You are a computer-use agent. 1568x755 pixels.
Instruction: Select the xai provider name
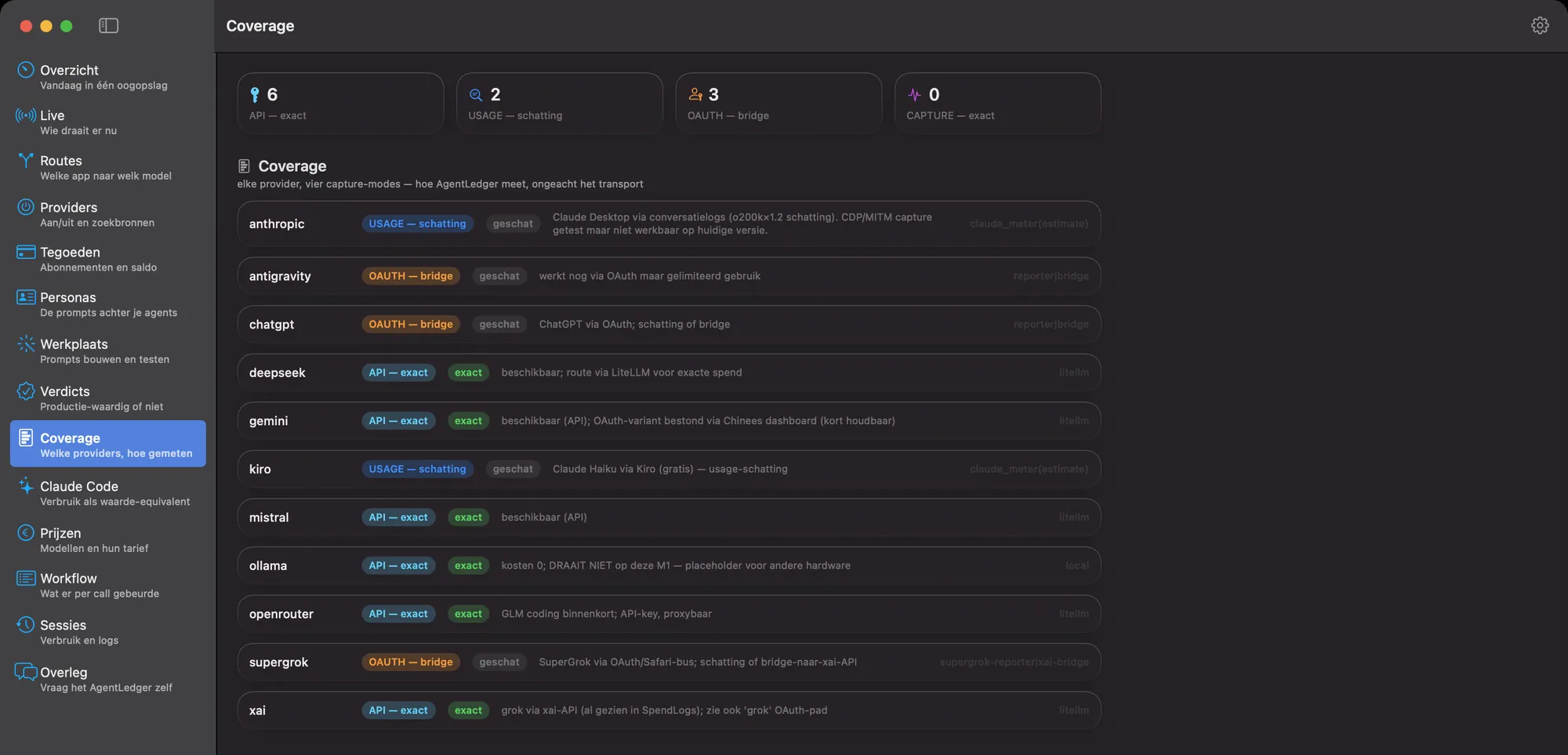(257, 710)
